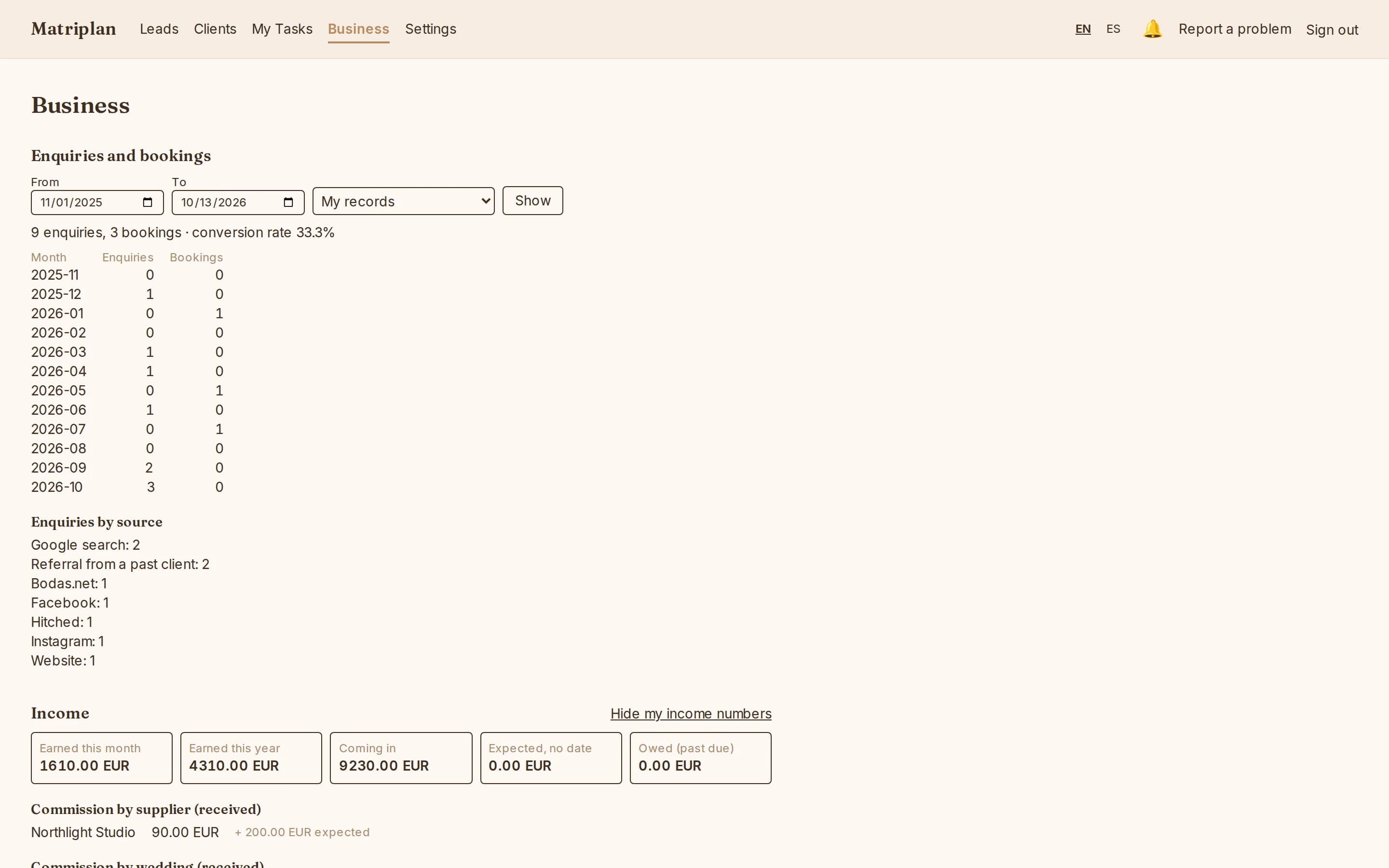Sign out of Matriplan
1389x868 pixels.
[x=1332, y=30]
